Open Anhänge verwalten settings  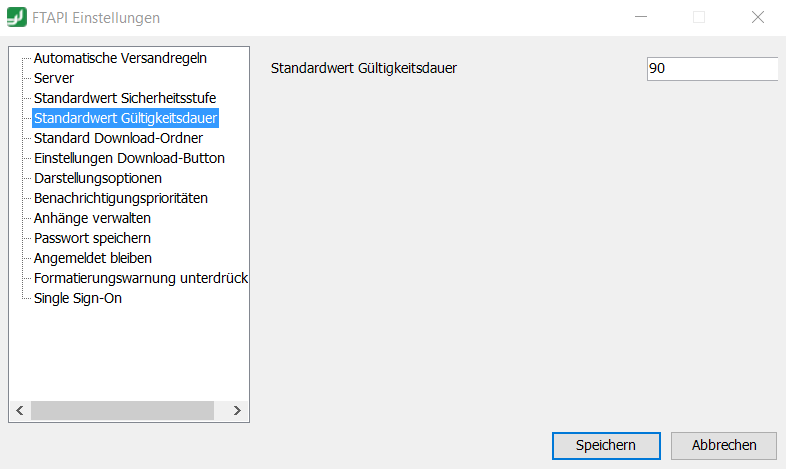[92, 218]
